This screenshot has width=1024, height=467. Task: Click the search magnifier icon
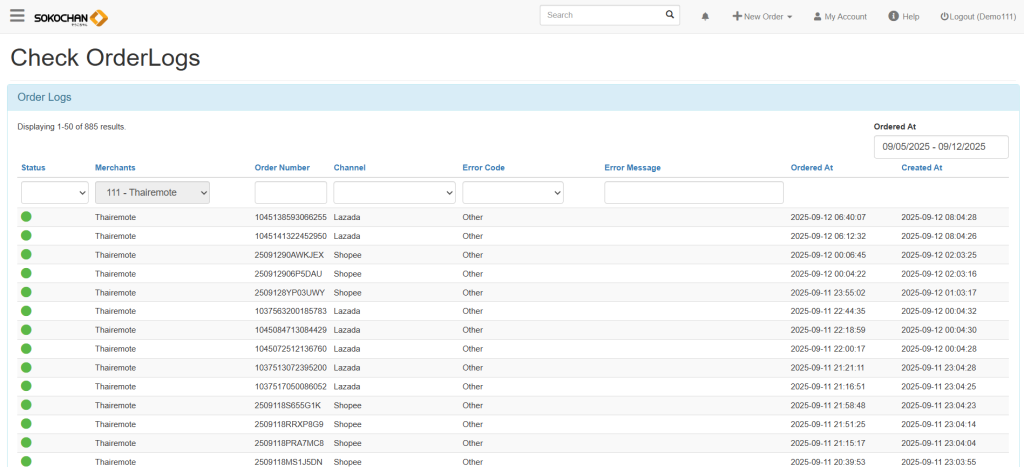click(670, 15)
